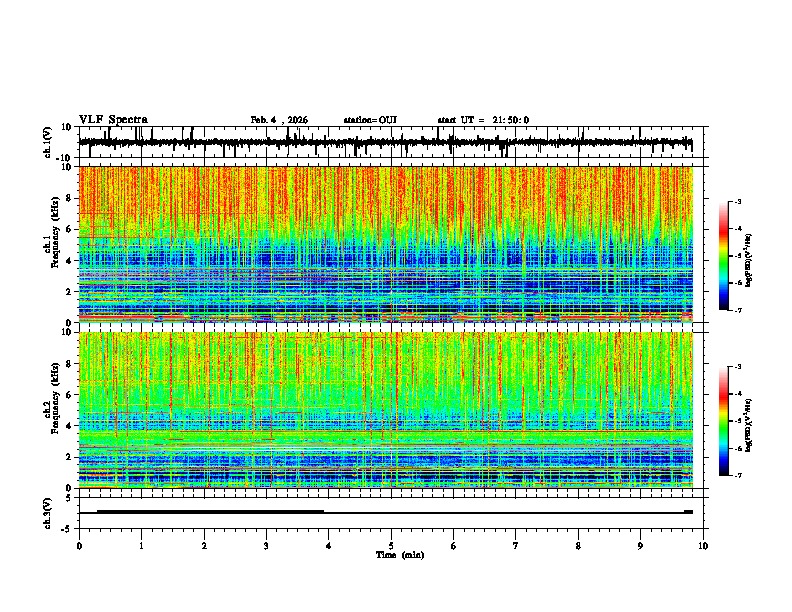Screen dimensions: 792x612
Task: Click the "-7" label on ch.2 color bar
Action: (737, 475)
